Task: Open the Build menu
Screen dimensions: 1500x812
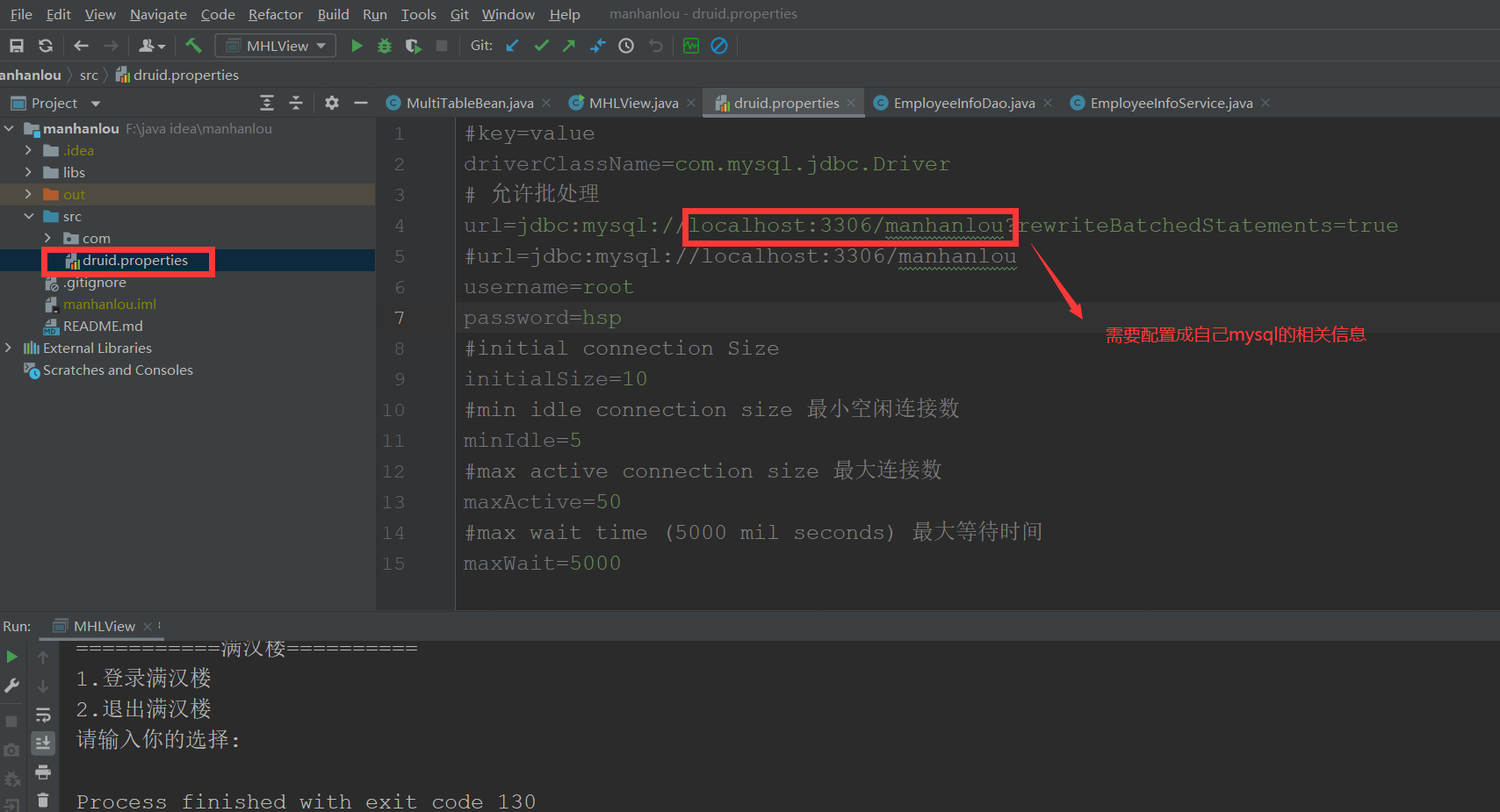Action: click(333, 14)
